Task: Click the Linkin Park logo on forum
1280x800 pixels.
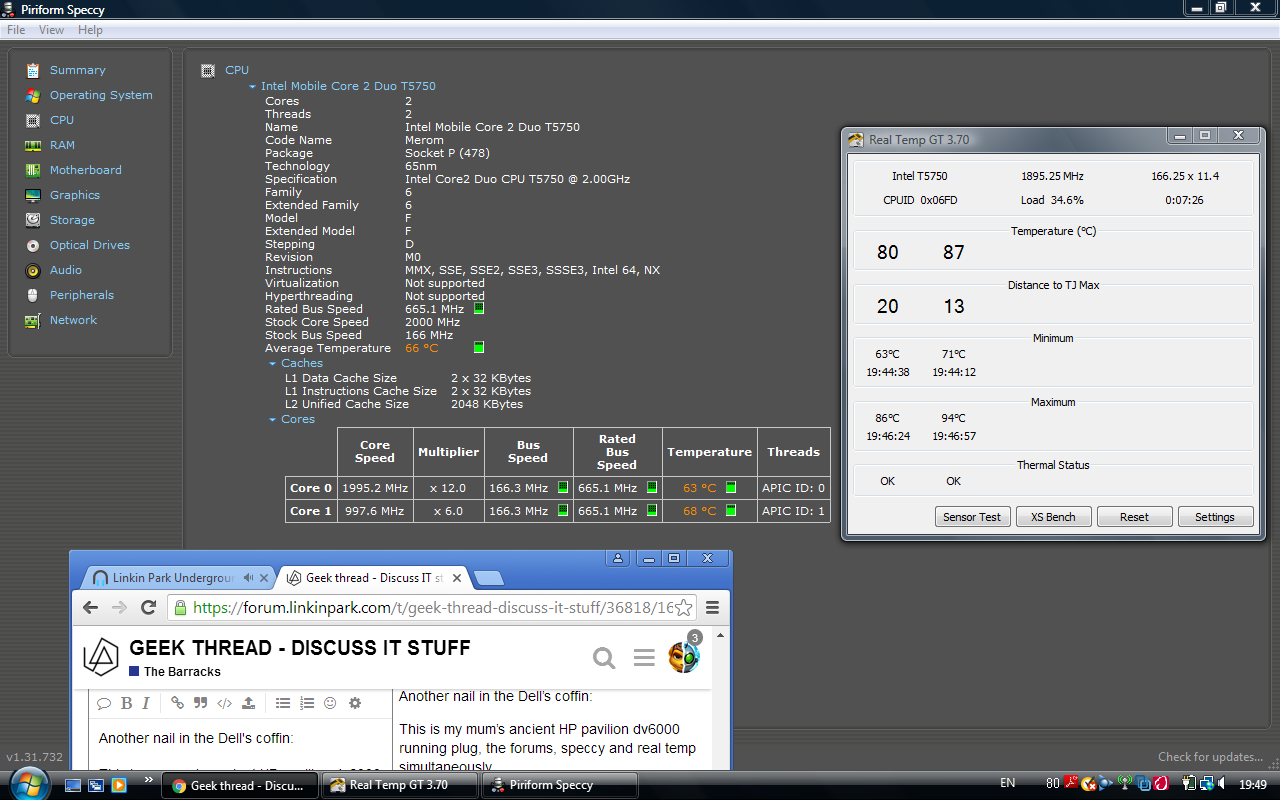Action: pos(101,657)
